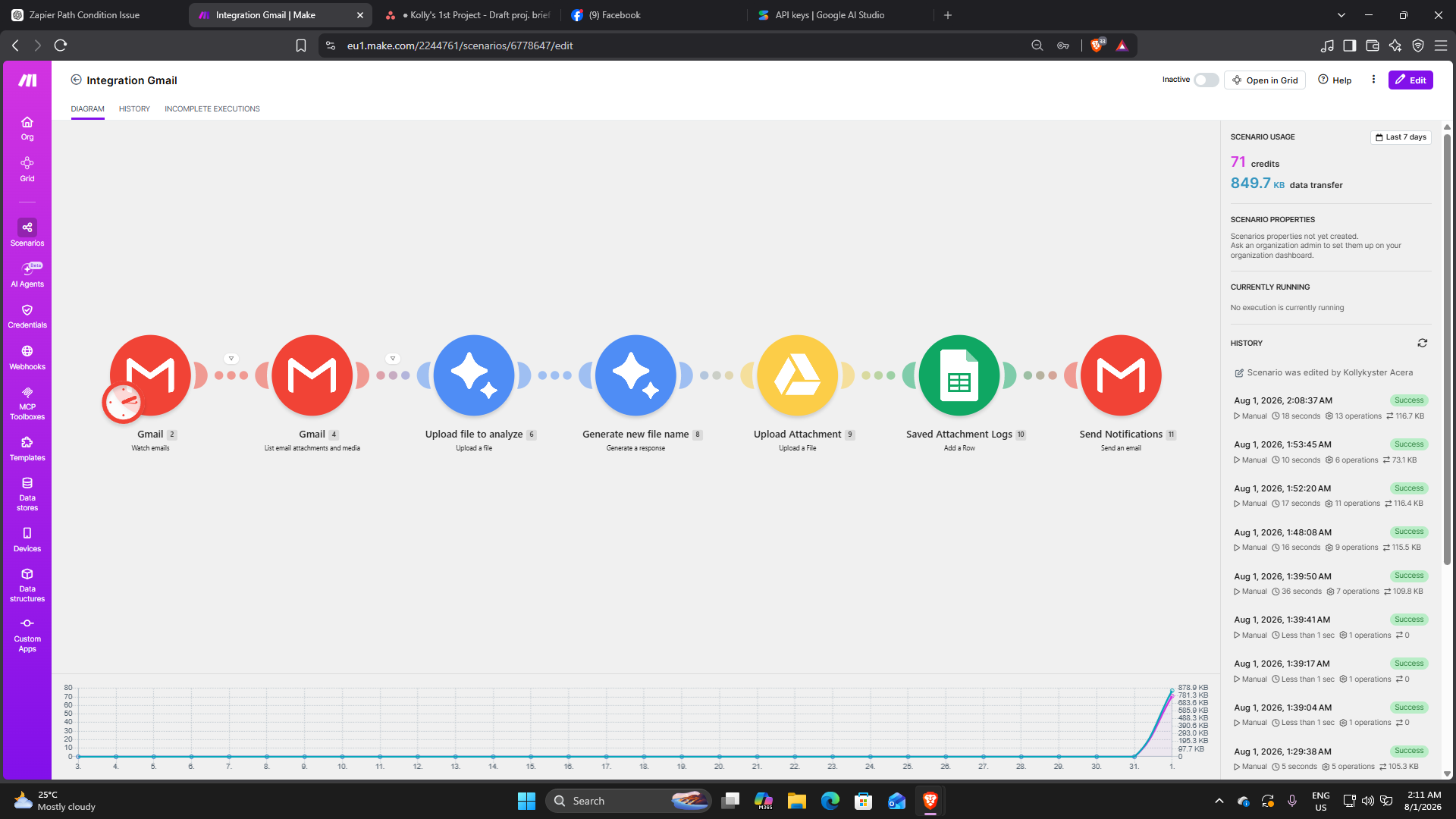Click the Help button

tap(1335, 80)
